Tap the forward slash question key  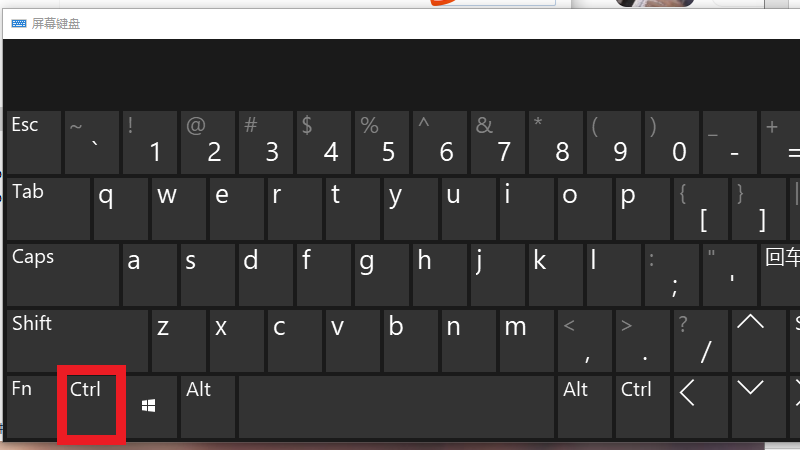(x=701, y=341)
